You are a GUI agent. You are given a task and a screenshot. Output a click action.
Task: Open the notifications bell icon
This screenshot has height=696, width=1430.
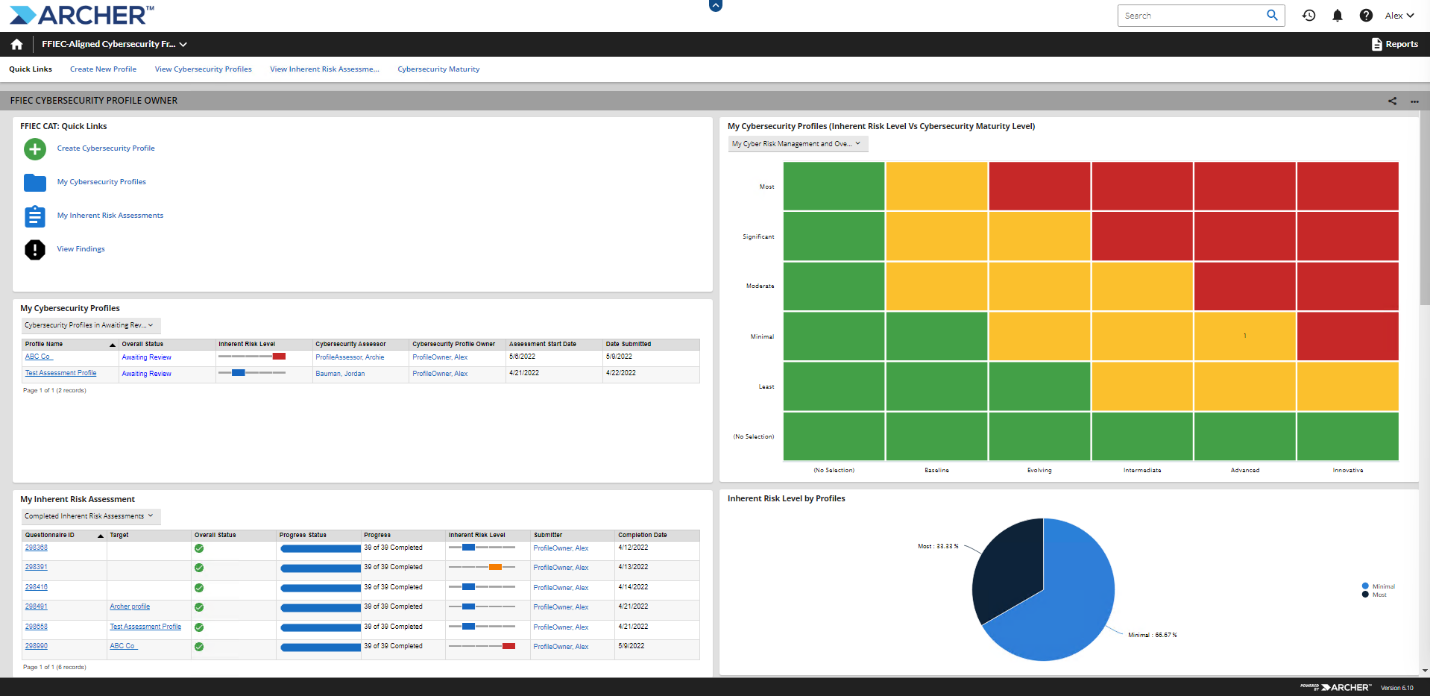[x=1337, y=16]
